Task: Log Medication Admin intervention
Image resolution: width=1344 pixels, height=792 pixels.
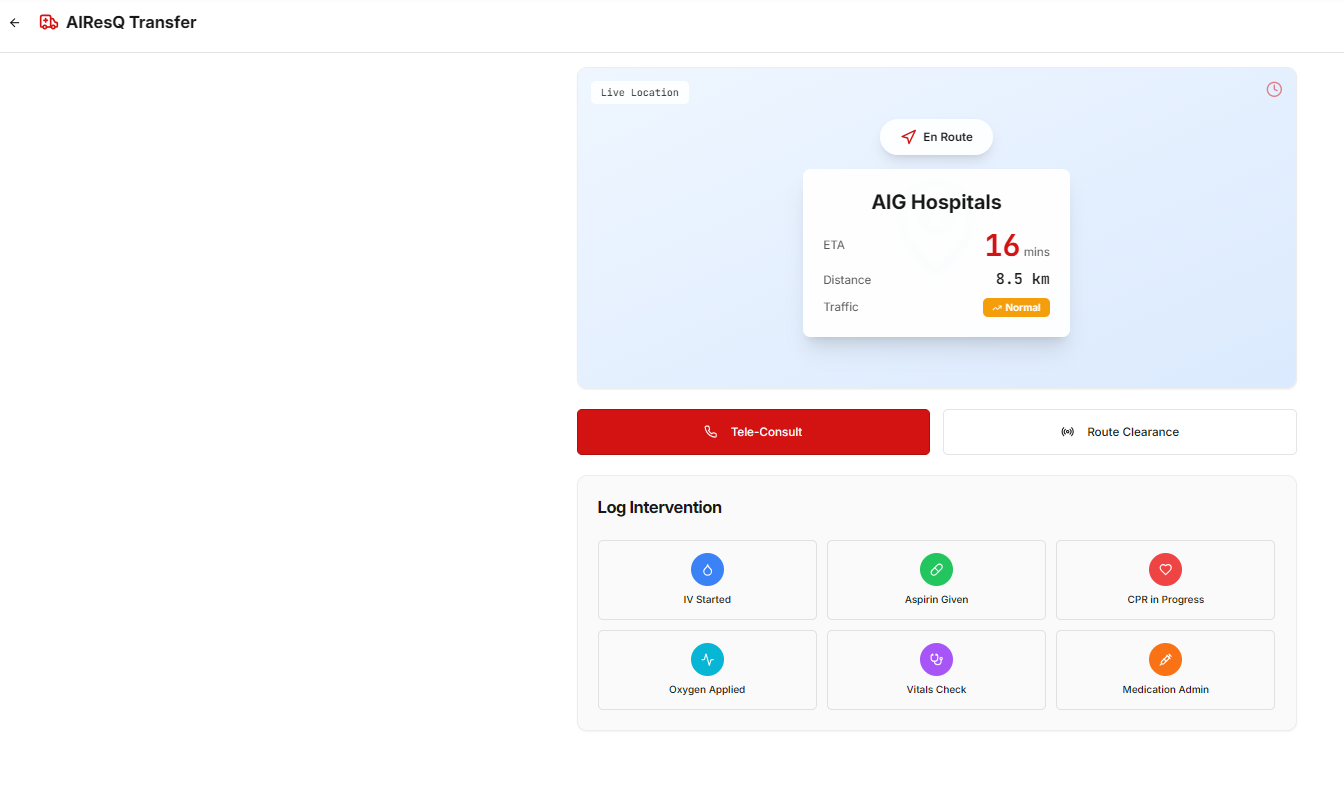Action: coord(1165,670)
